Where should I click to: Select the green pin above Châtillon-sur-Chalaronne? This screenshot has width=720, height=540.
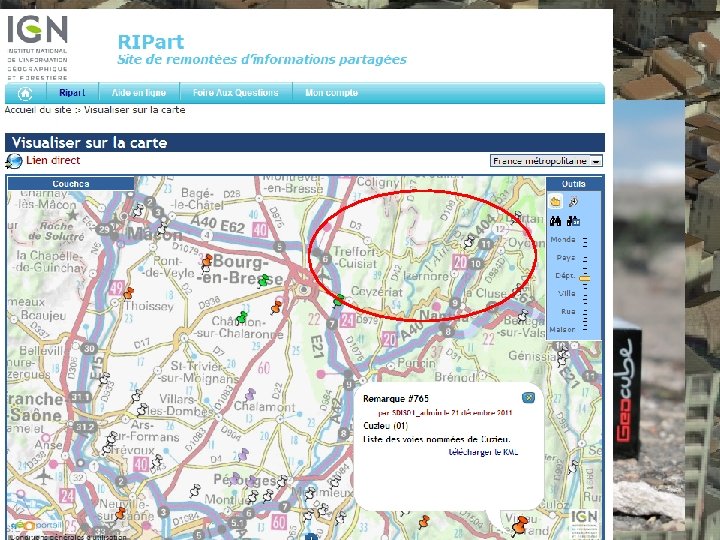[242, 317]
